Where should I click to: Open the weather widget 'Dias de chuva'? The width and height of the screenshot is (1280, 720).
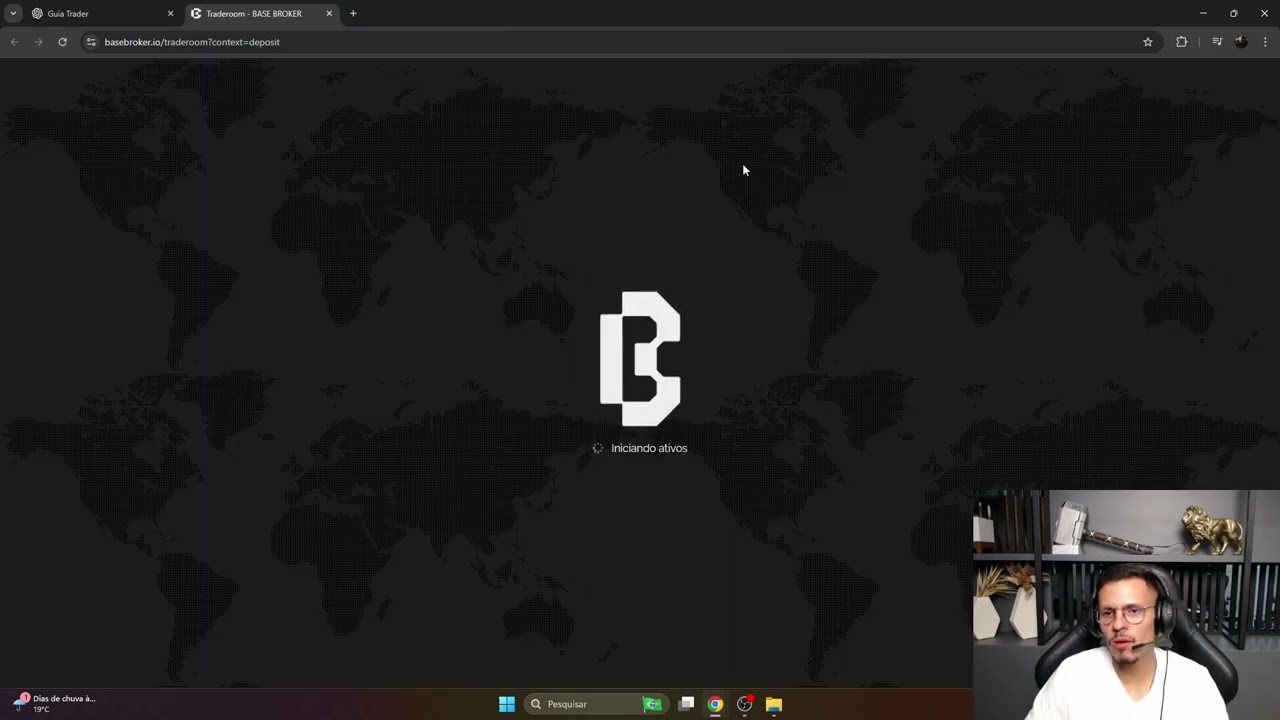click(55, 703)
